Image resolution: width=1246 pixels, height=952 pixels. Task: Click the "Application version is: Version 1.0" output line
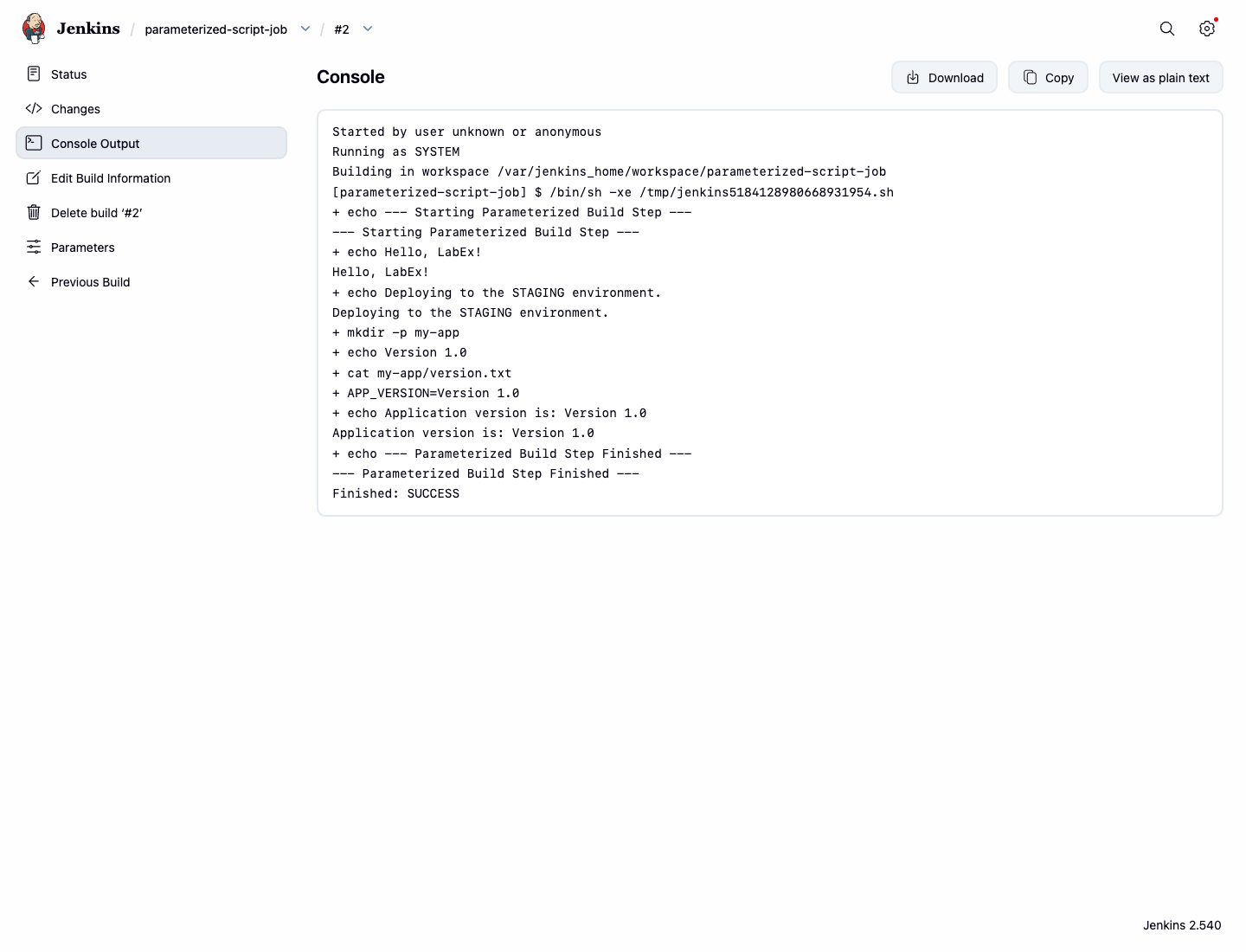pos(463,433)
